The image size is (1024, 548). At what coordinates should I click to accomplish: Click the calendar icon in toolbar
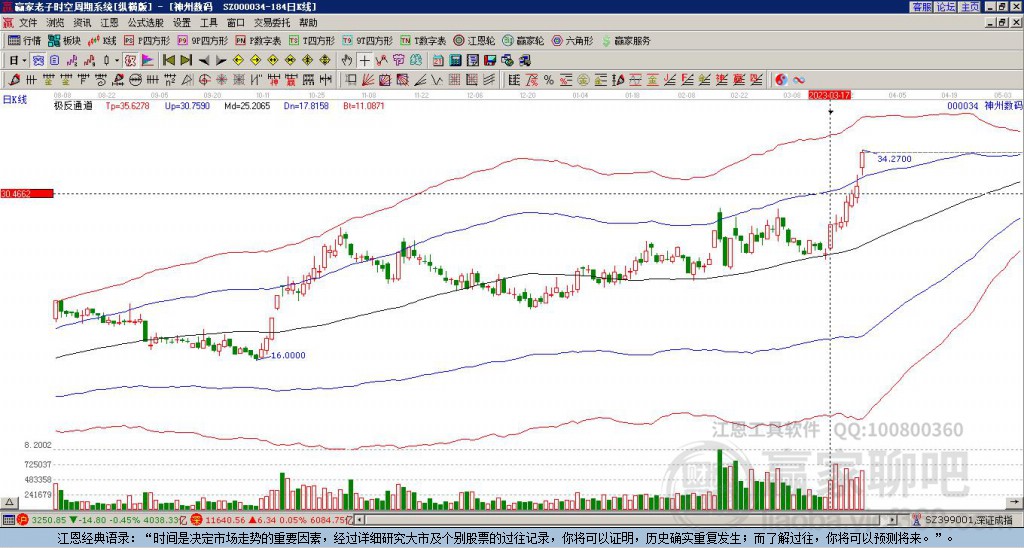(x=438, y=61)
